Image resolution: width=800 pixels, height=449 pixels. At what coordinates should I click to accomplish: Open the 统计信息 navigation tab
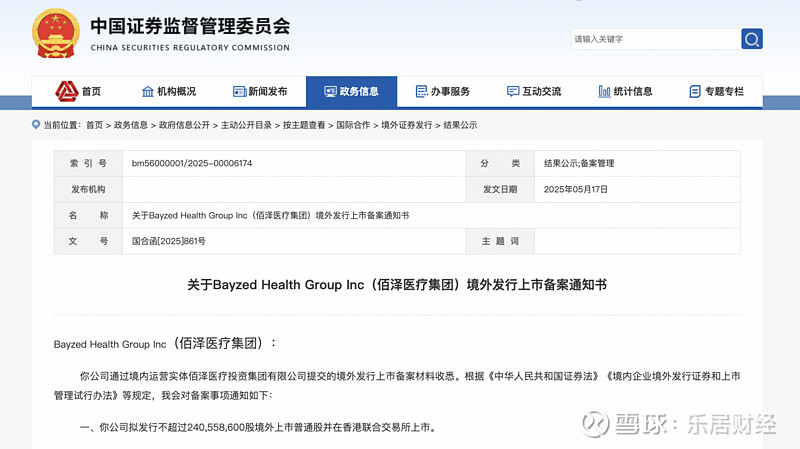tap(626, 91)
